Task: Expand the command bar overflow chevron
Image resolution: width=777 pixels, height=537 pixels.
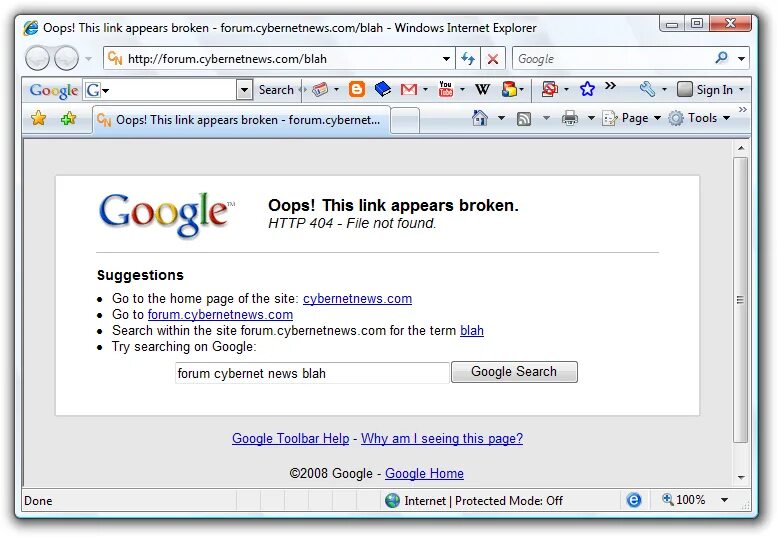Action: (742, 109)
